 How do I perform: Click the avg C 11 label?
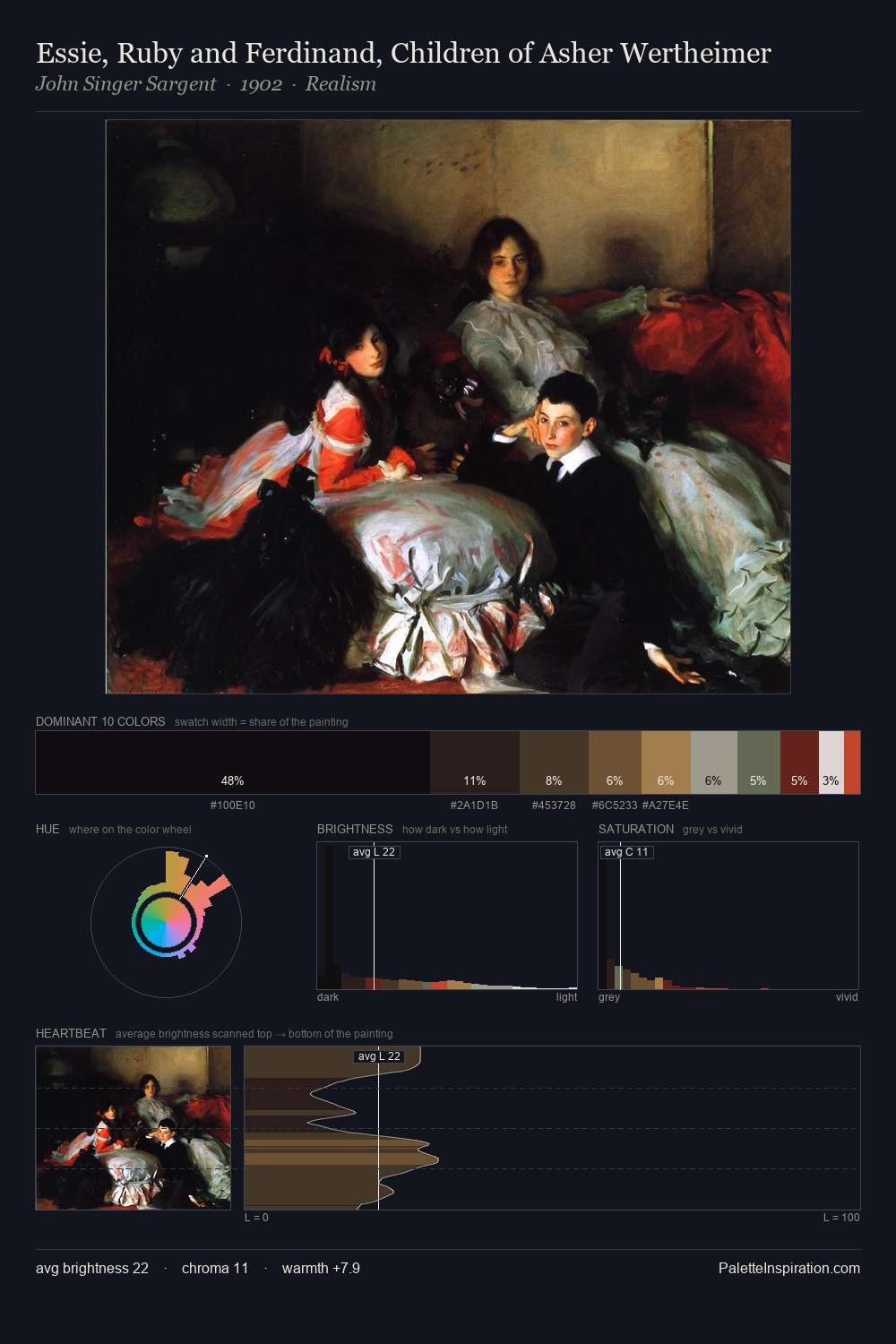coord(626,852)
